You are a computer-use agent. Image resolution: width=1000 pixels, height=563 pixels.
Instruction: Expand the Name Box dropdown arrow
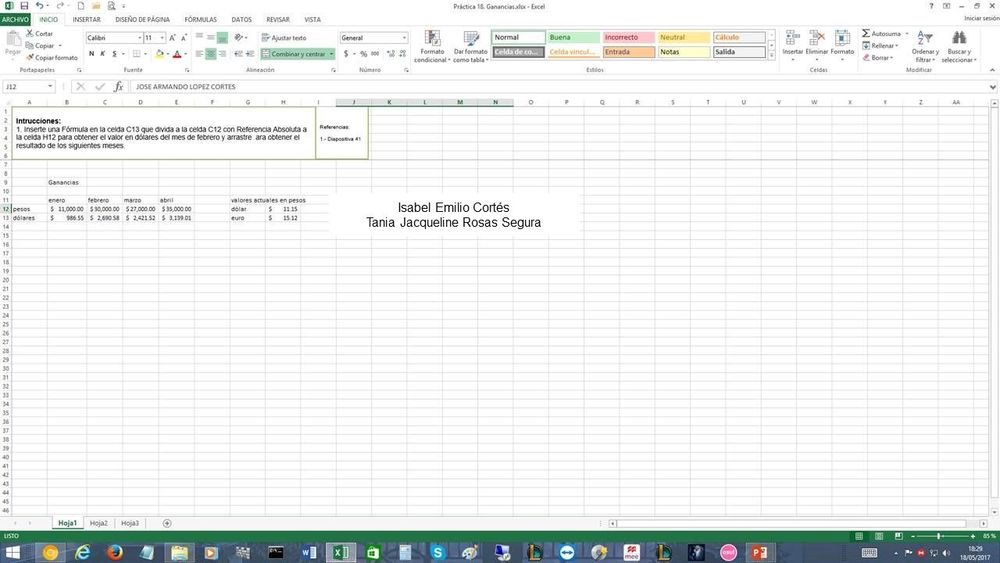click(x=50, y=87)
